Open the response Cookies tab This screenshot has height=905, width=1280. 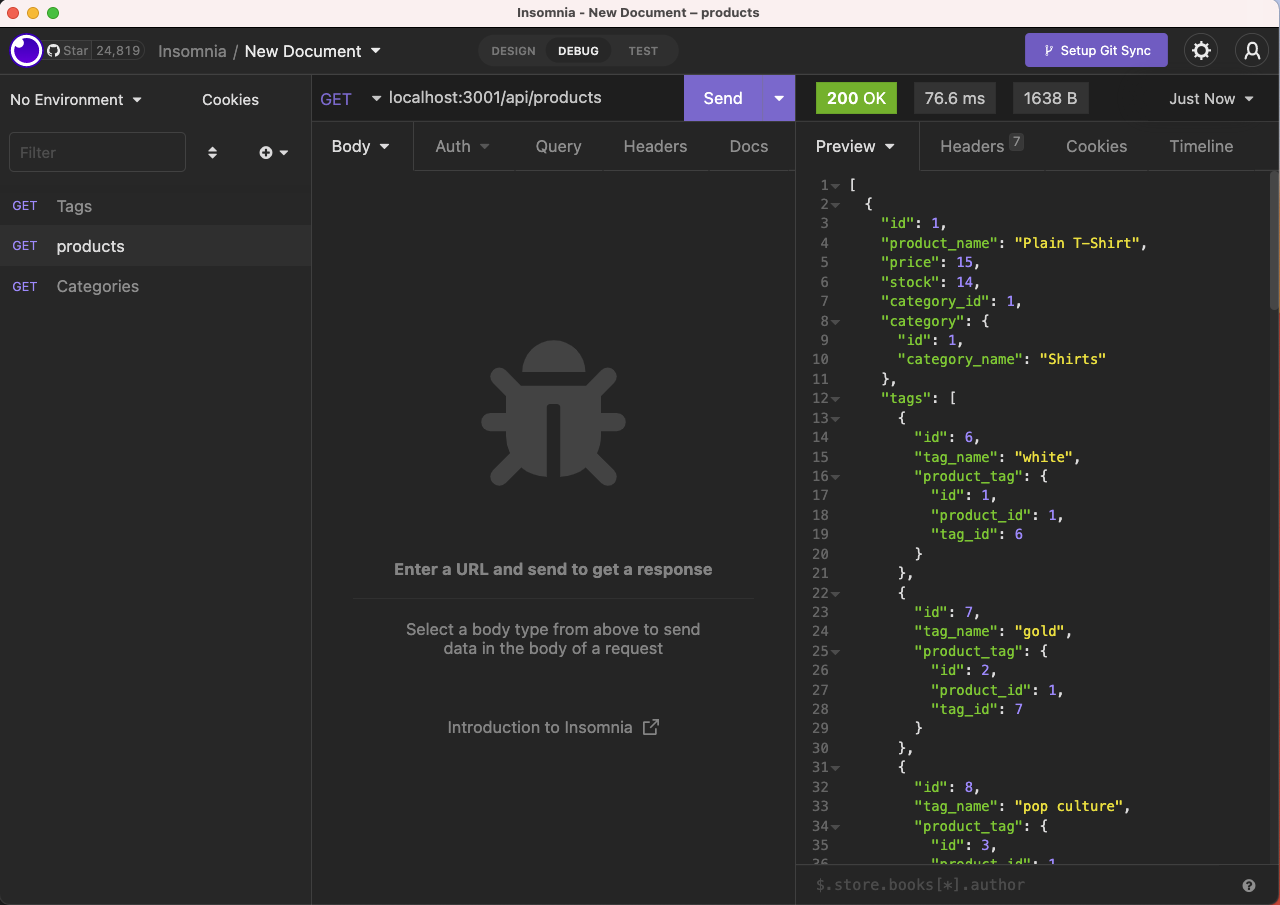pyautogui.click(x=1096, y=146)
